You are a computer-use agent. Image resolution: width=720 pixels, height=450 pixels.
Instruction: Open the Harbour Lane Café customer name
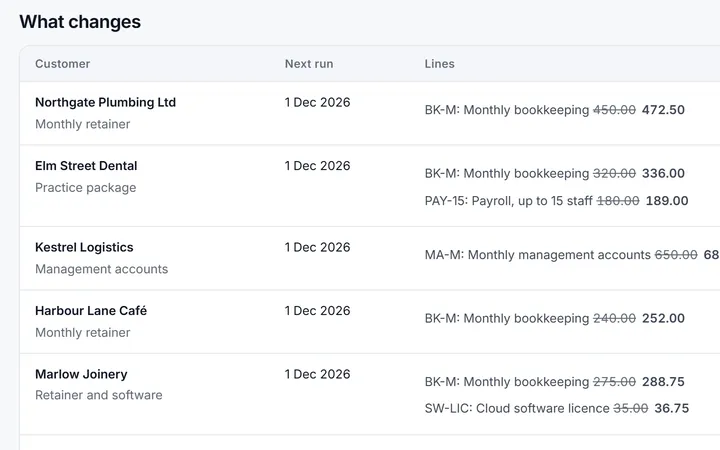[91, 310]
